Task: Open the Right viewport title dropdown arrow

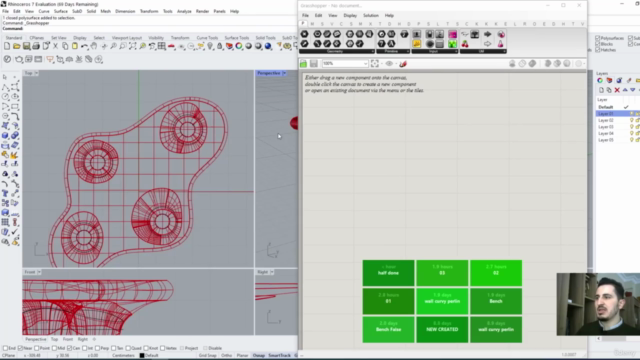Action: tap(272, 272)
